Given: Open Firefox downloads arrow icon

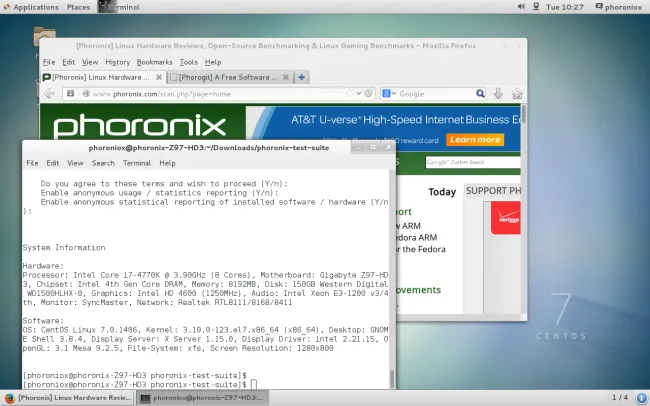Looking at the screenshot, I should point(498,94).
